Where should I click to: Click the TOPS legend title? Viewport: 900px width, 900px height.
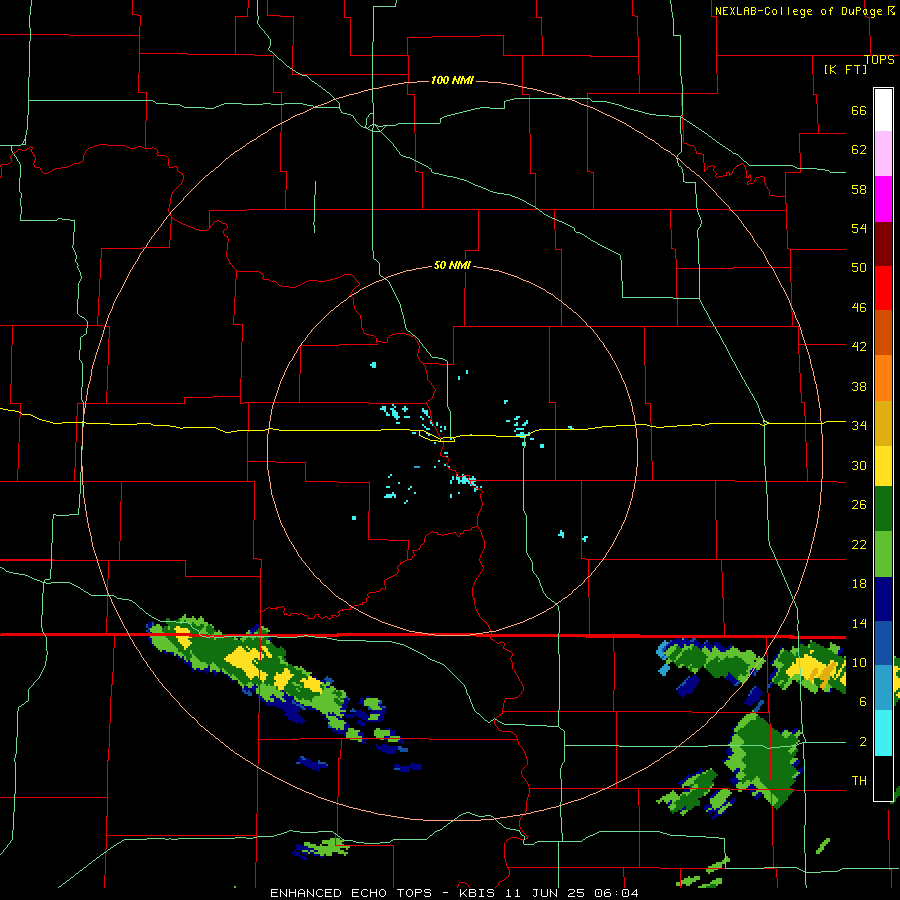[879, 60]
